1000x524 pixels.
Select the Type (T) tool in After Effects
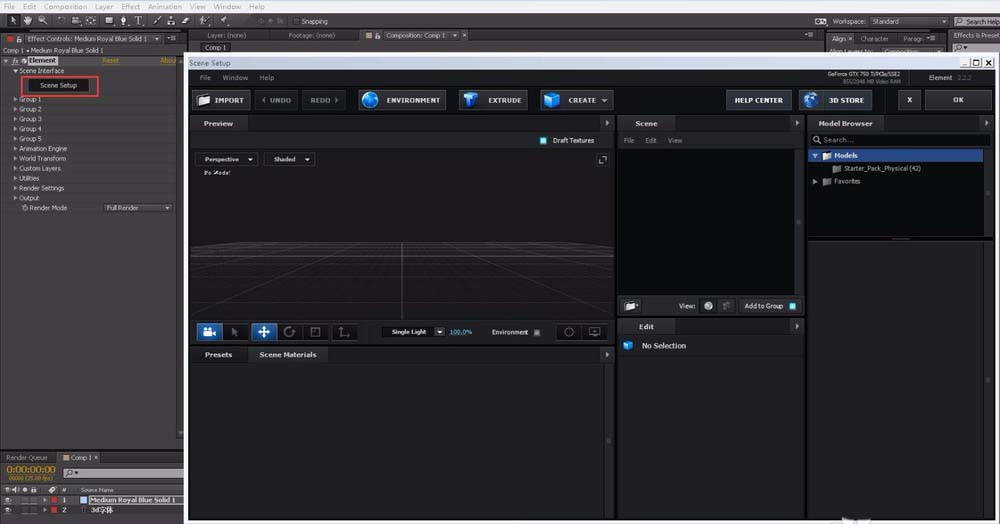click(x=138, y=20)
